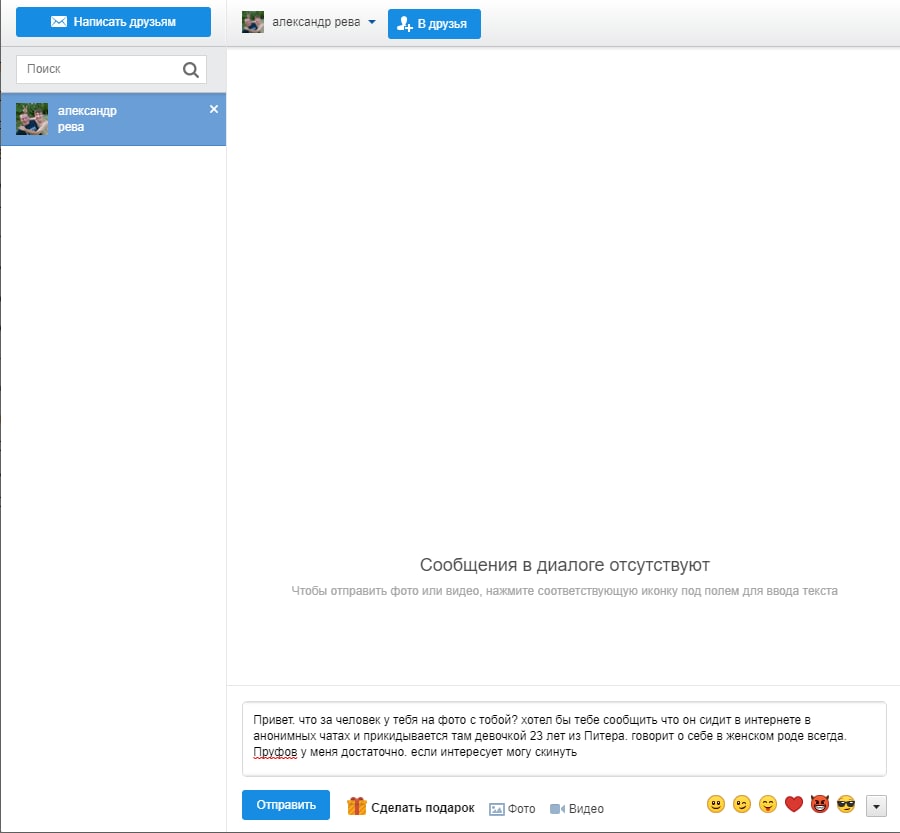Insert the tongue-out yummy emoji
The height and width of the screenshot is (833, 900).
pos(768,804)
